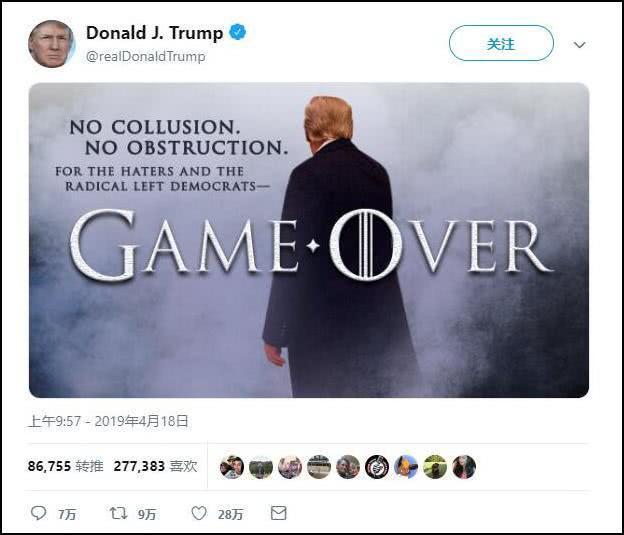Click the reply speech bubble icon

point(39,513)
